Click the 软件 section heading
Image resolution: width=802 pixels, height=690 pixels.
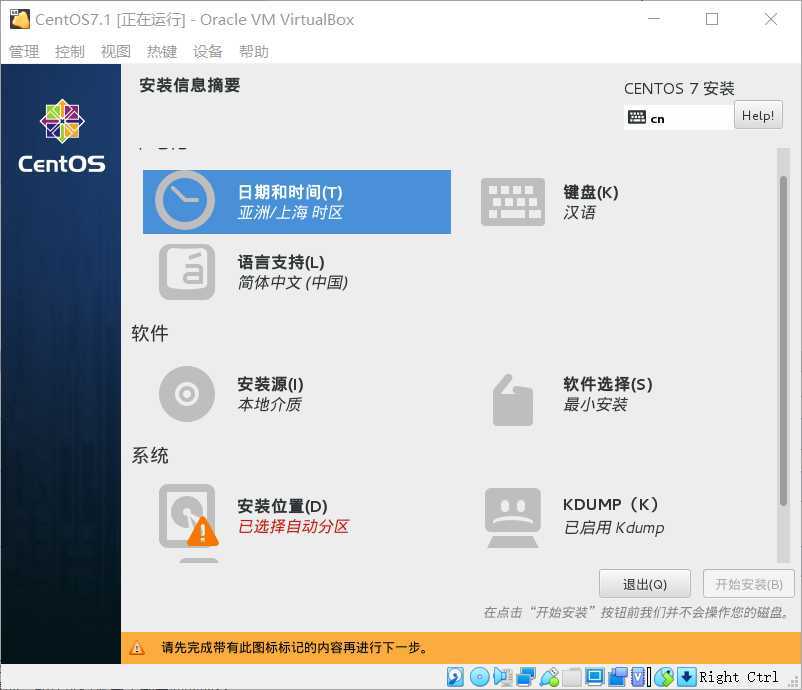(x=149, y=333)
